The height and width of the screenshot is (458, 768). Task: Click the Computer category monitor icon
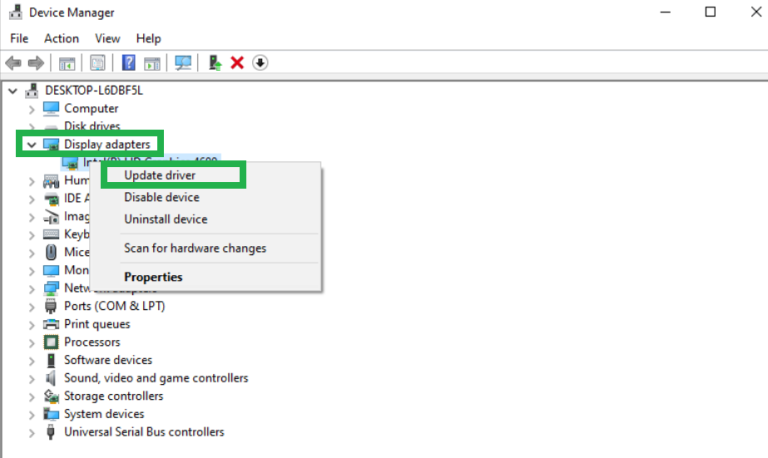51,108
